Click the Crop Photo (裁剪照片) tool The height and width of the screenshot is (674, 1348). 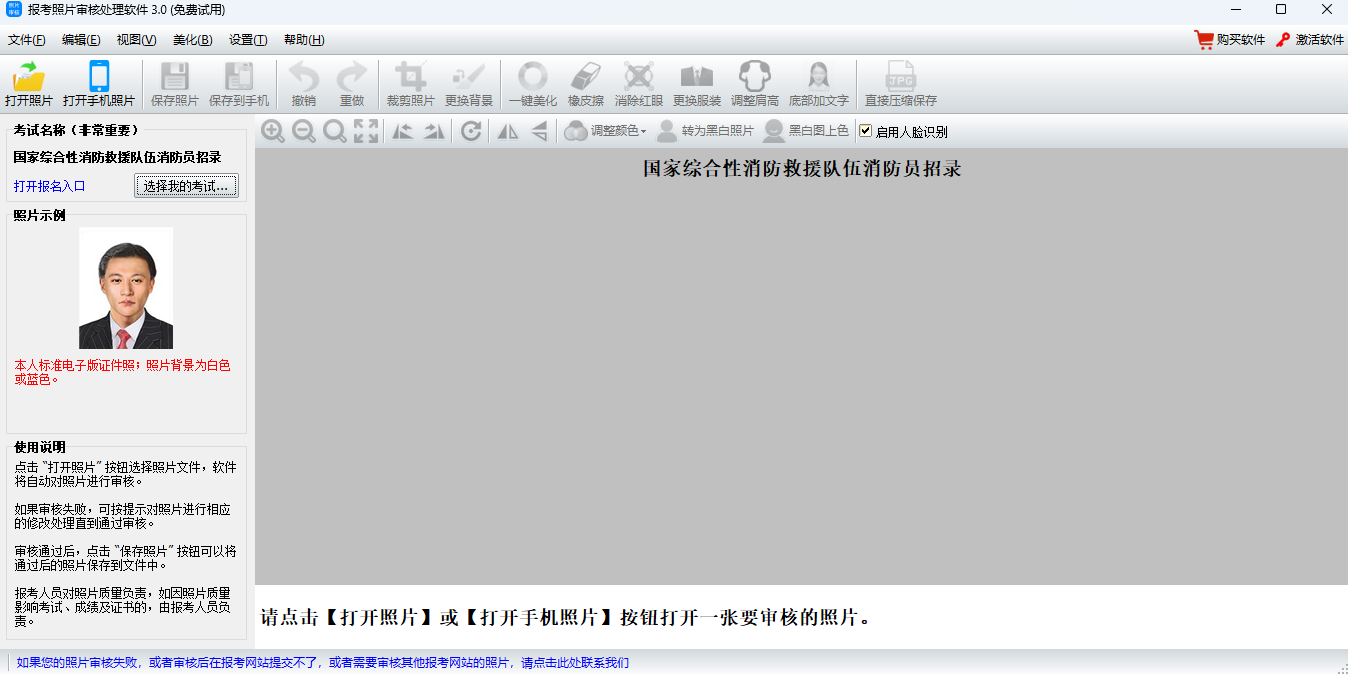(410, 78)
